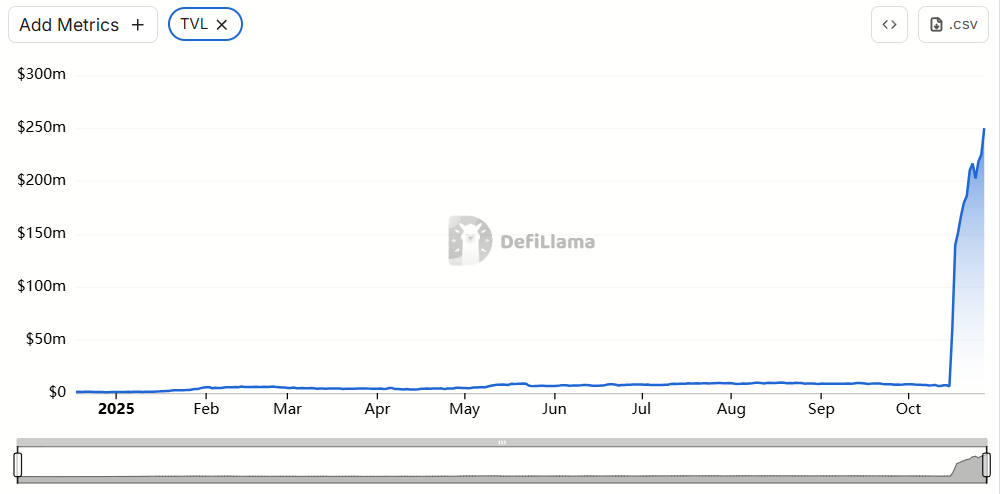The image size is (1000, 494).
Task: Toggle the TVL metric chip
Action: (194, 25)
